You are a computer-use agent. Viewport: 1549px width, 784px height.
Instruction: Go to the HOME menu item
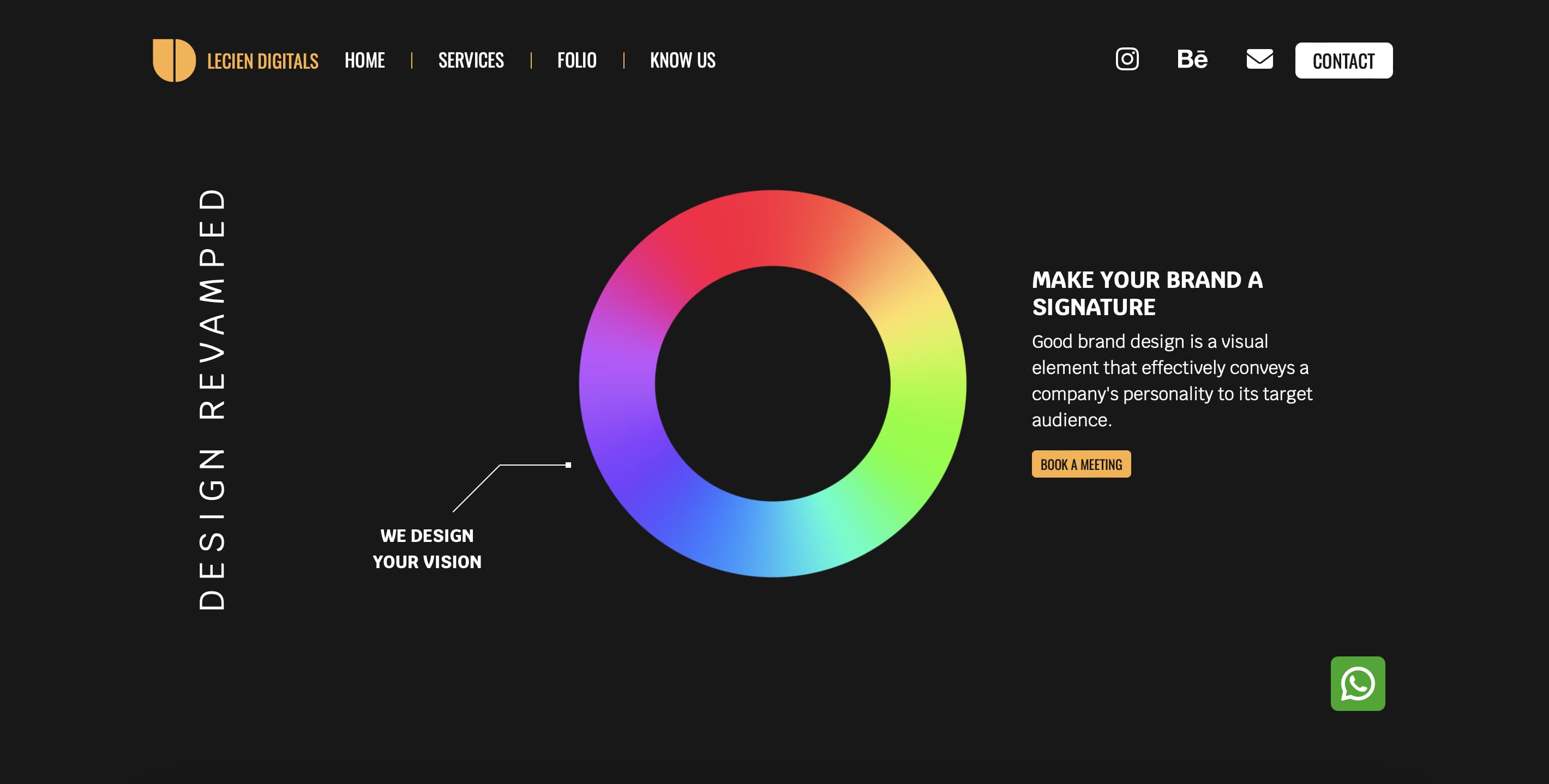pyautogui.click(x=364, y=60)
